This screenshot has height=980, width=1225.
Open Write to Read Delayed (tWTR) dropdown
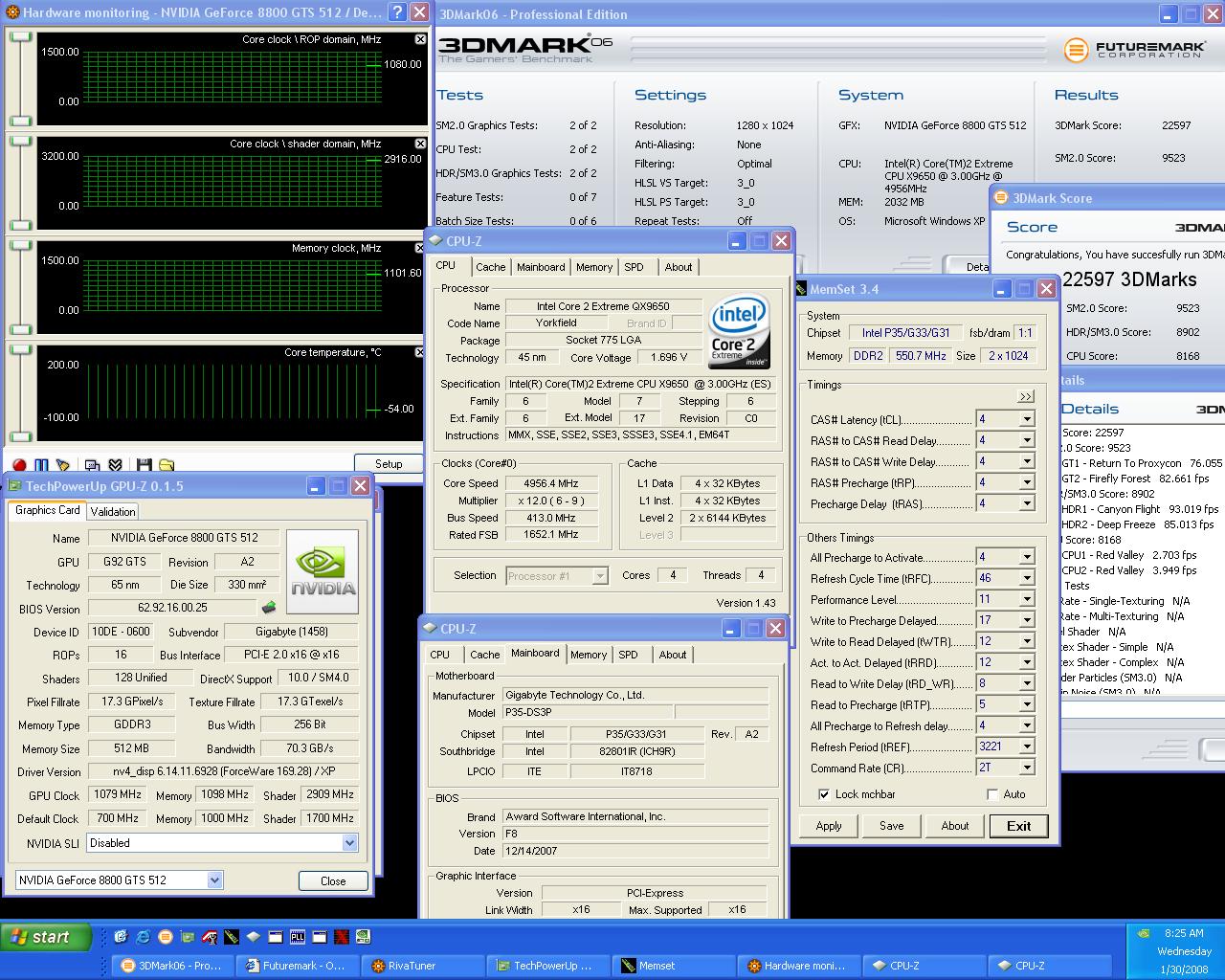pyautogui.click(x=1027, y=641)
